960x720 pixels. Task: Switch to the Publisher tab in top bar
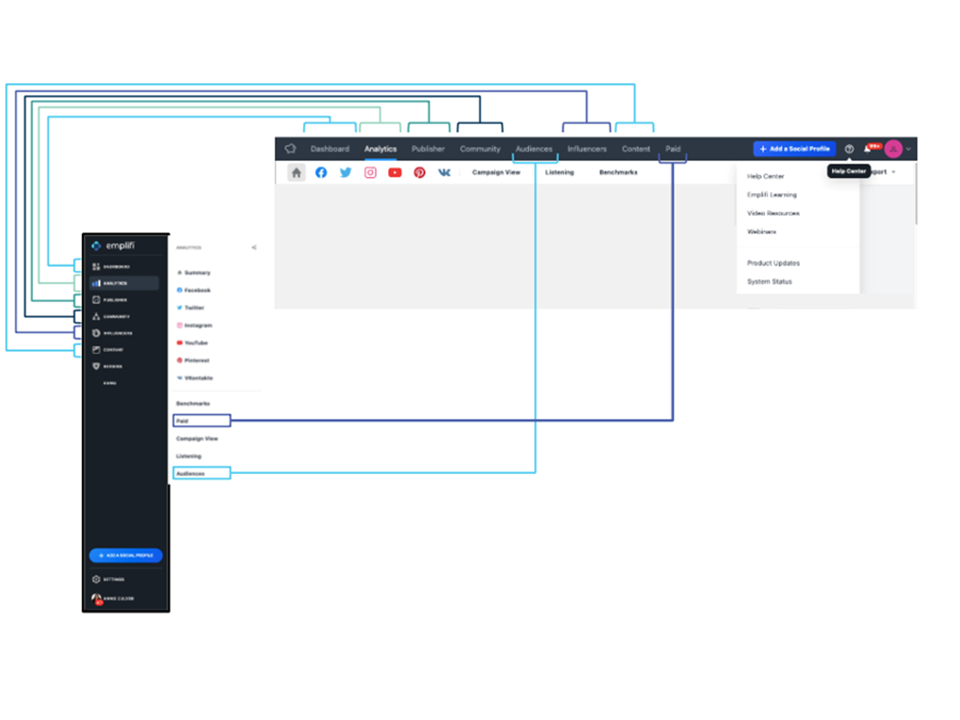click(428, 149)
